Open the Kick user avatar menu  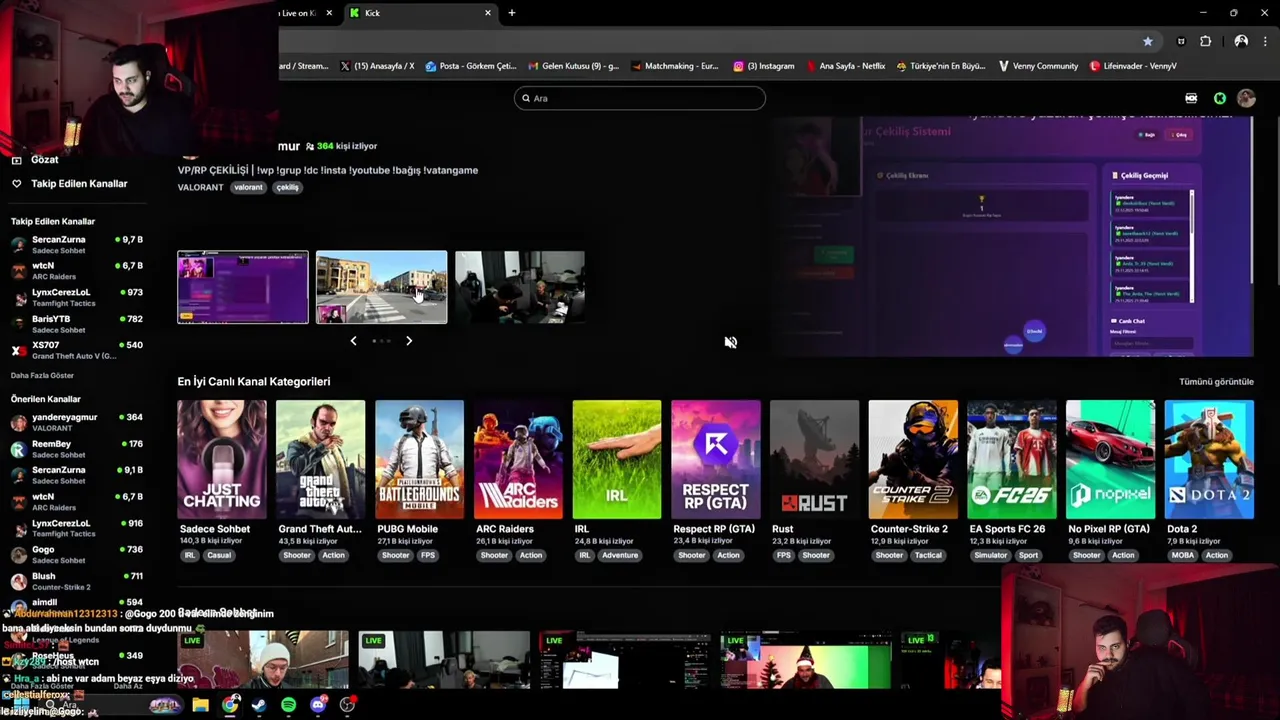pos(1246,98)
